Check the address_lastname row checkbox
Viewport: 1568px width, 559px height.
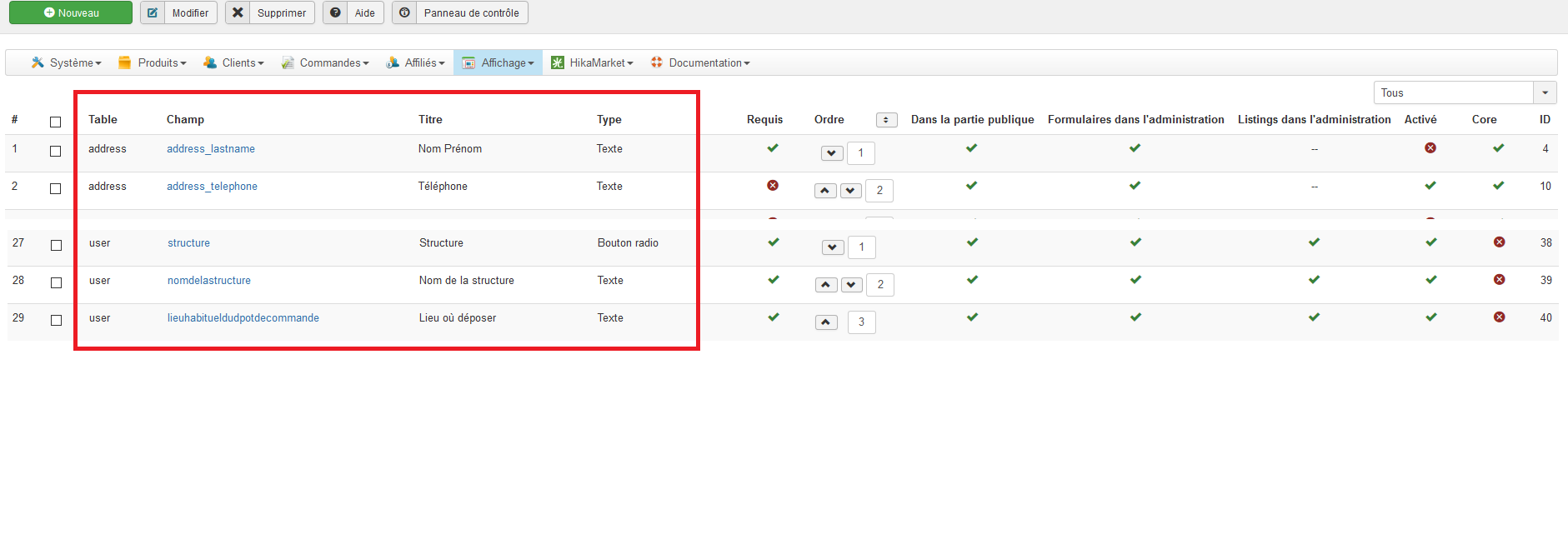(x=56, y=151)
